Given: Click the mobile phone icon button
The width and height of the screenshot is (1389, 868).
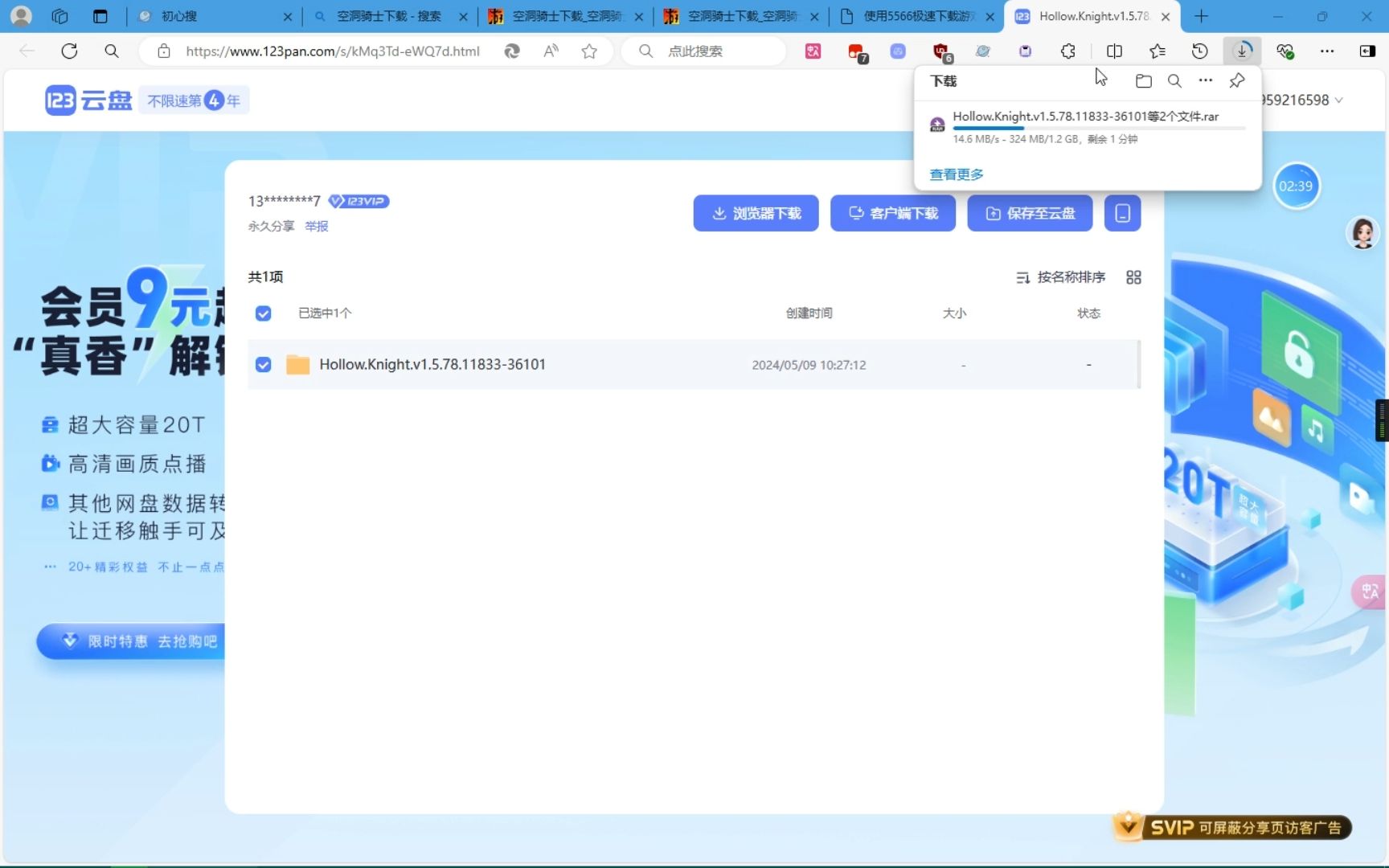Looking at the screenshot, I should coord(1122,213).
